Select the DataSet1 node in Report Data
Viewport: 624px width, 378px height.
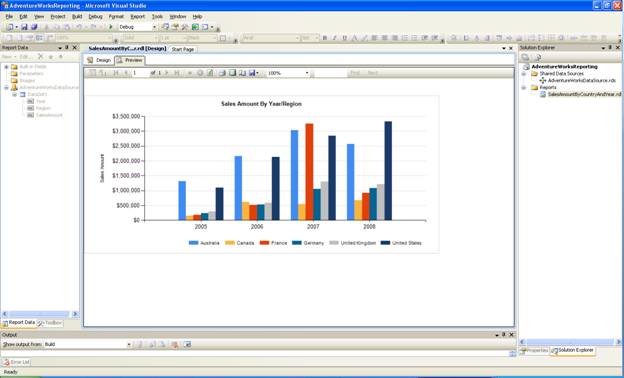pyautogui.click(x=37, y=94)
